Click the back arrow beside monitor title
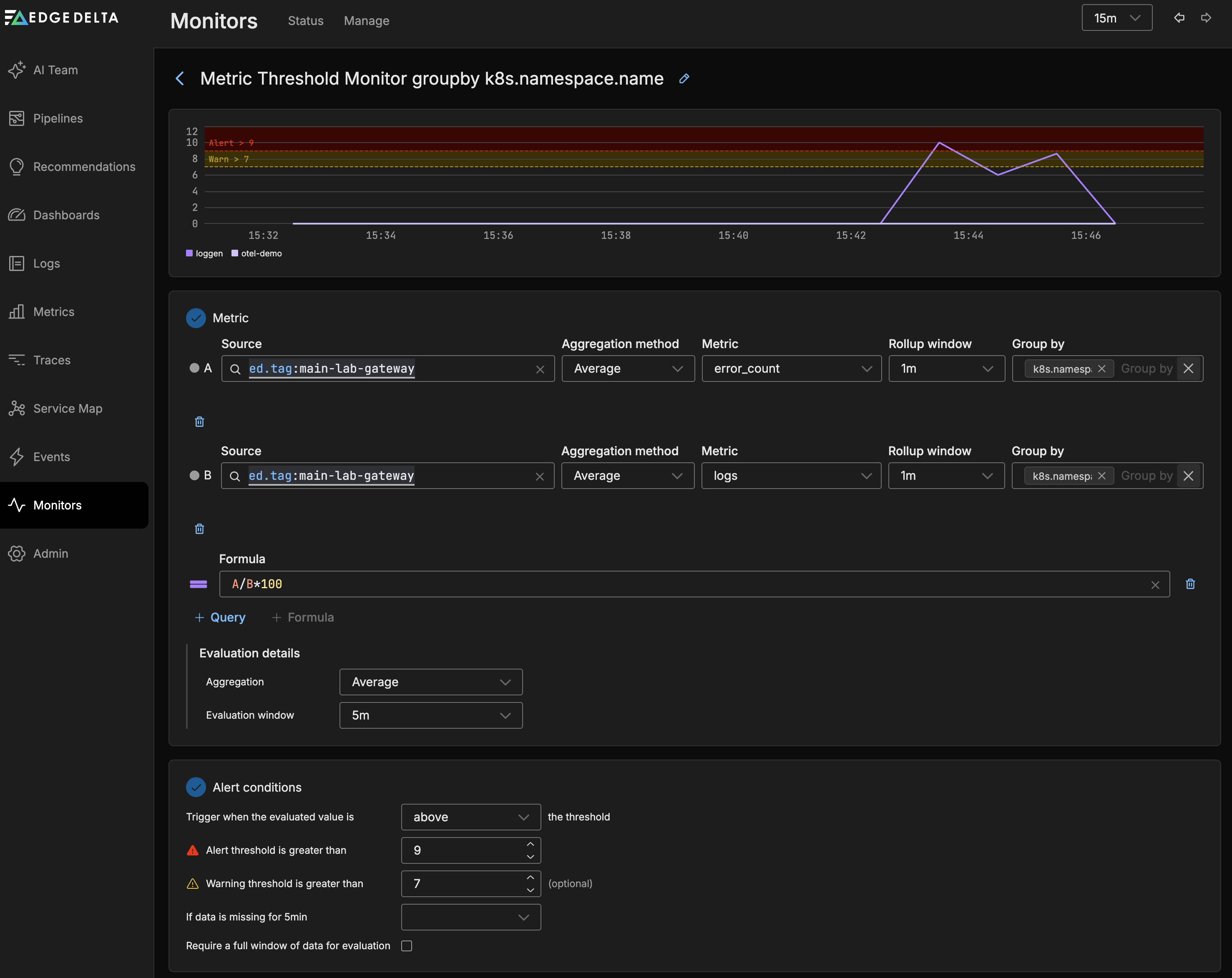The width and height of the screenshot is (1232, 978). (180, 79)
